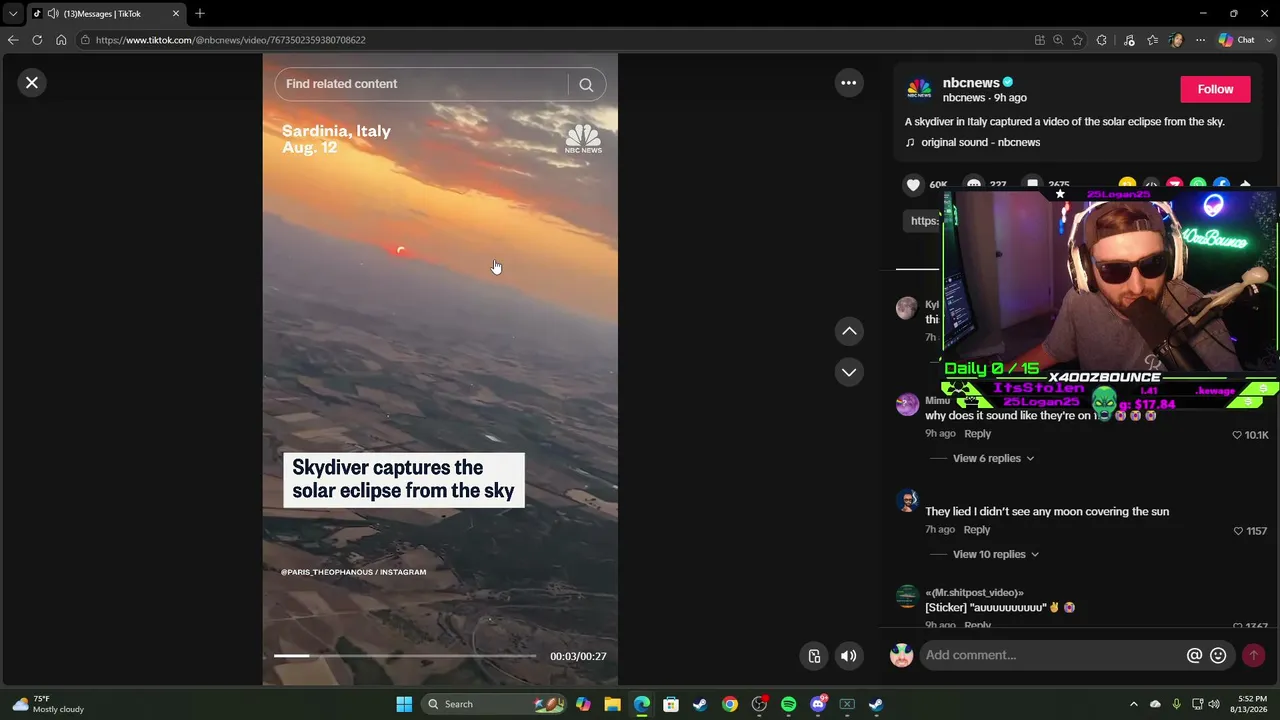This screenshot has height=720, width=1280.
Task: Open Google Chrome from the taskbar
Action: tap(730, 704)
